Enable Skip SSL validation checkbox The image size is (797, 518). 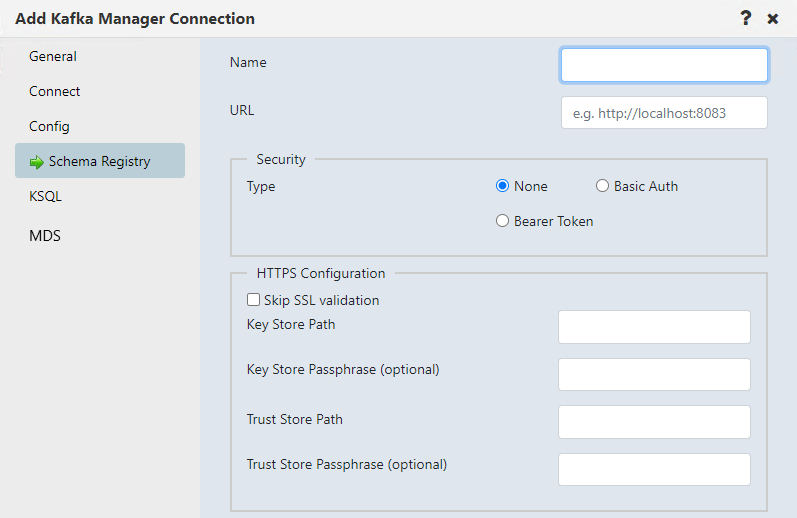pyautogui.click(x=253, y=299)
